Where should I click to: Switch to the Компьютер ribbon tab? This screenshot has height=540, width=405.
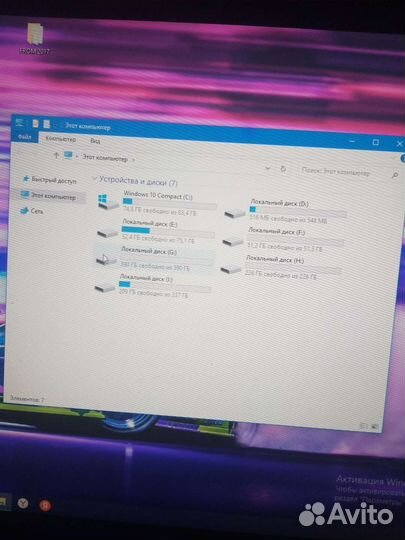61,139
